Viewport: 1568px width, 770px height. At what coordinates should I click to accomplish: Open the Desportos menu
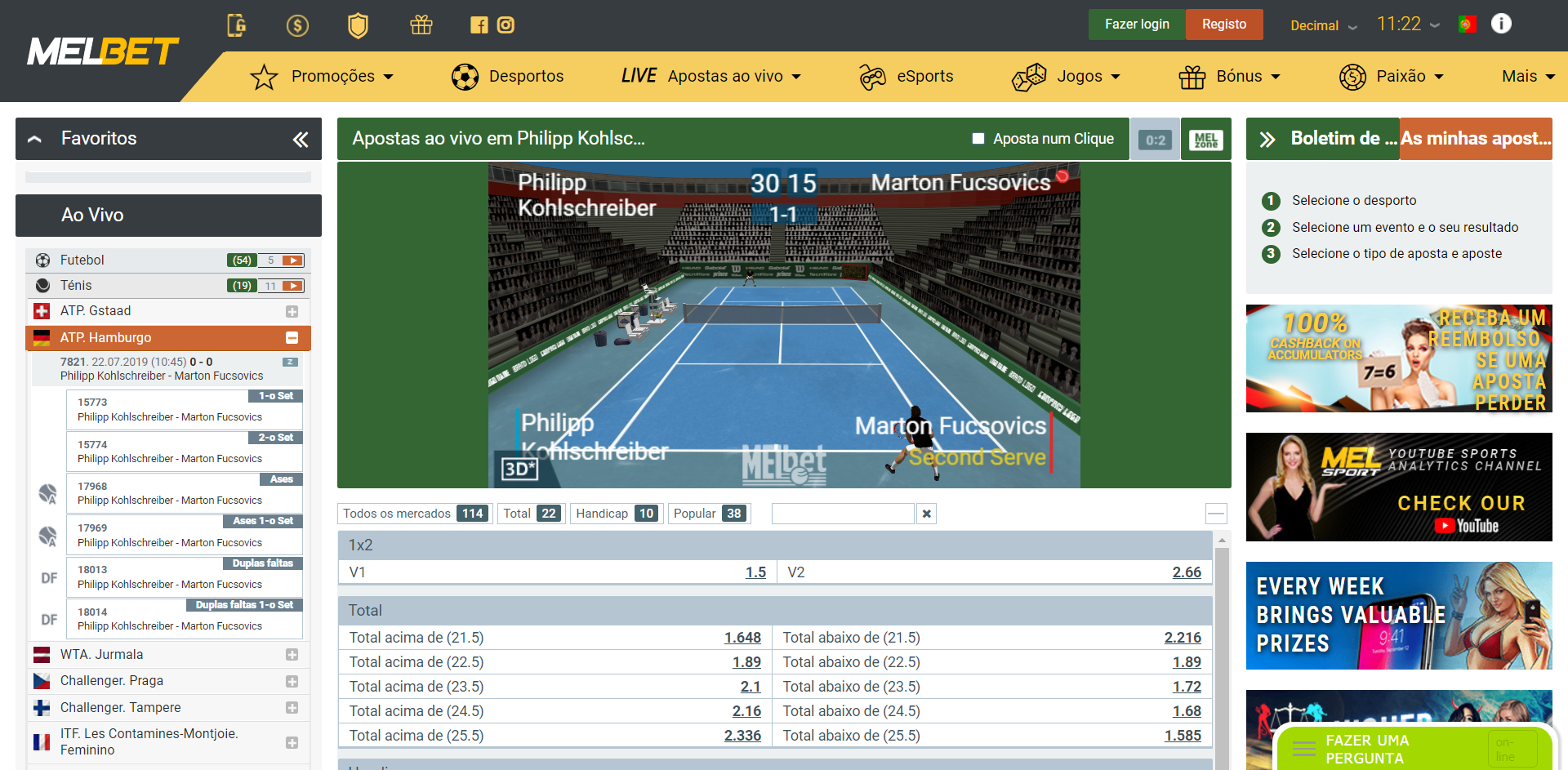526,76
